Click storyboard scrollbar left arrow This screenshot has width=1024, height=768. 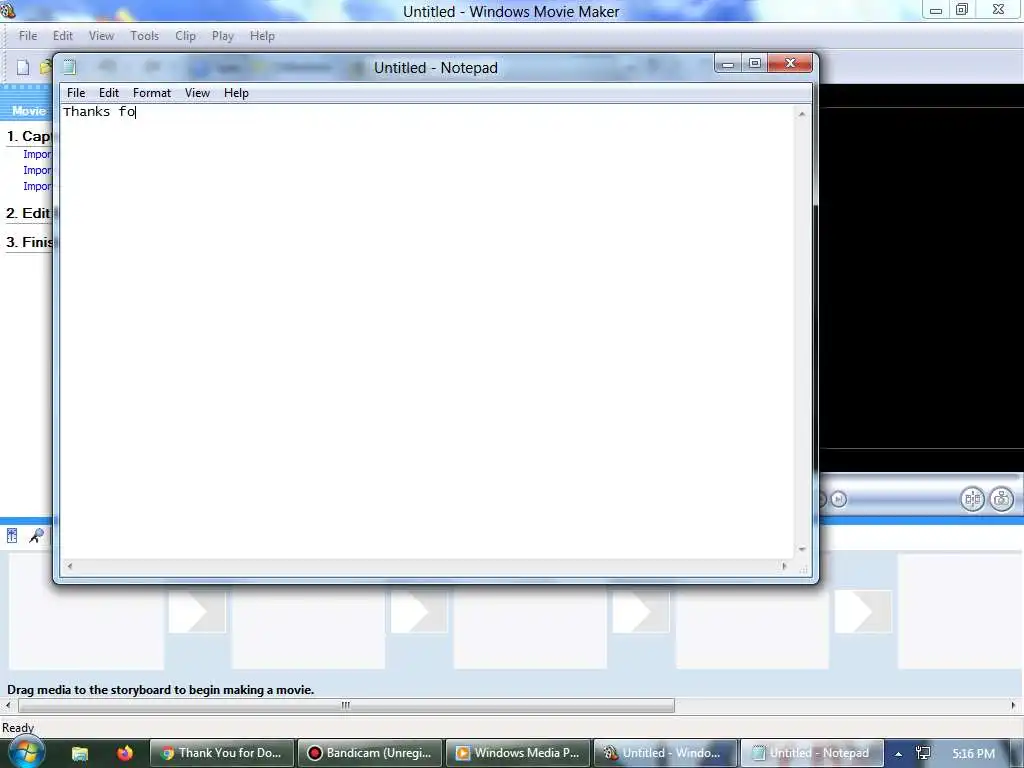pyautogui.click(x=8, y=705)
